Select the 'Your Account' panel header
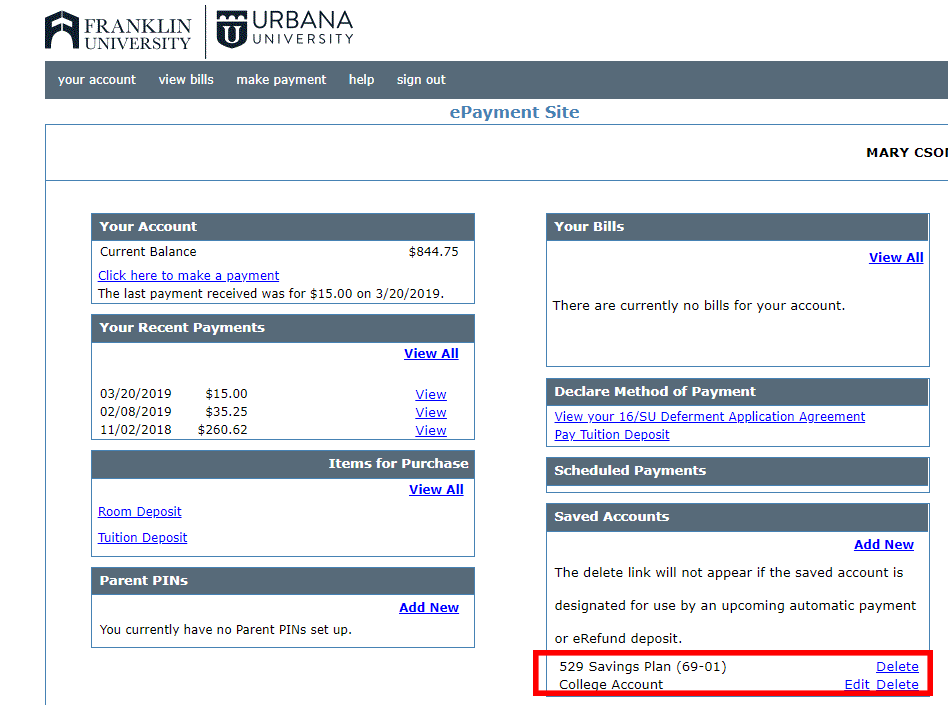Screen dimensions: 948x705 pos(283,227)
